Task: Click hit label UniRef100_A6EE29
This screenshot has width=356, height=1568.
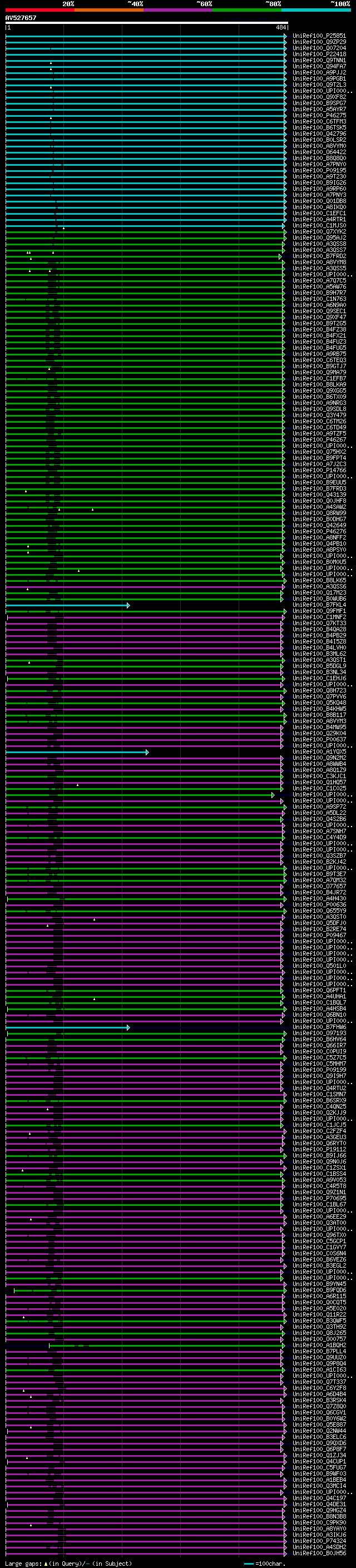Action: point(319,1217)
